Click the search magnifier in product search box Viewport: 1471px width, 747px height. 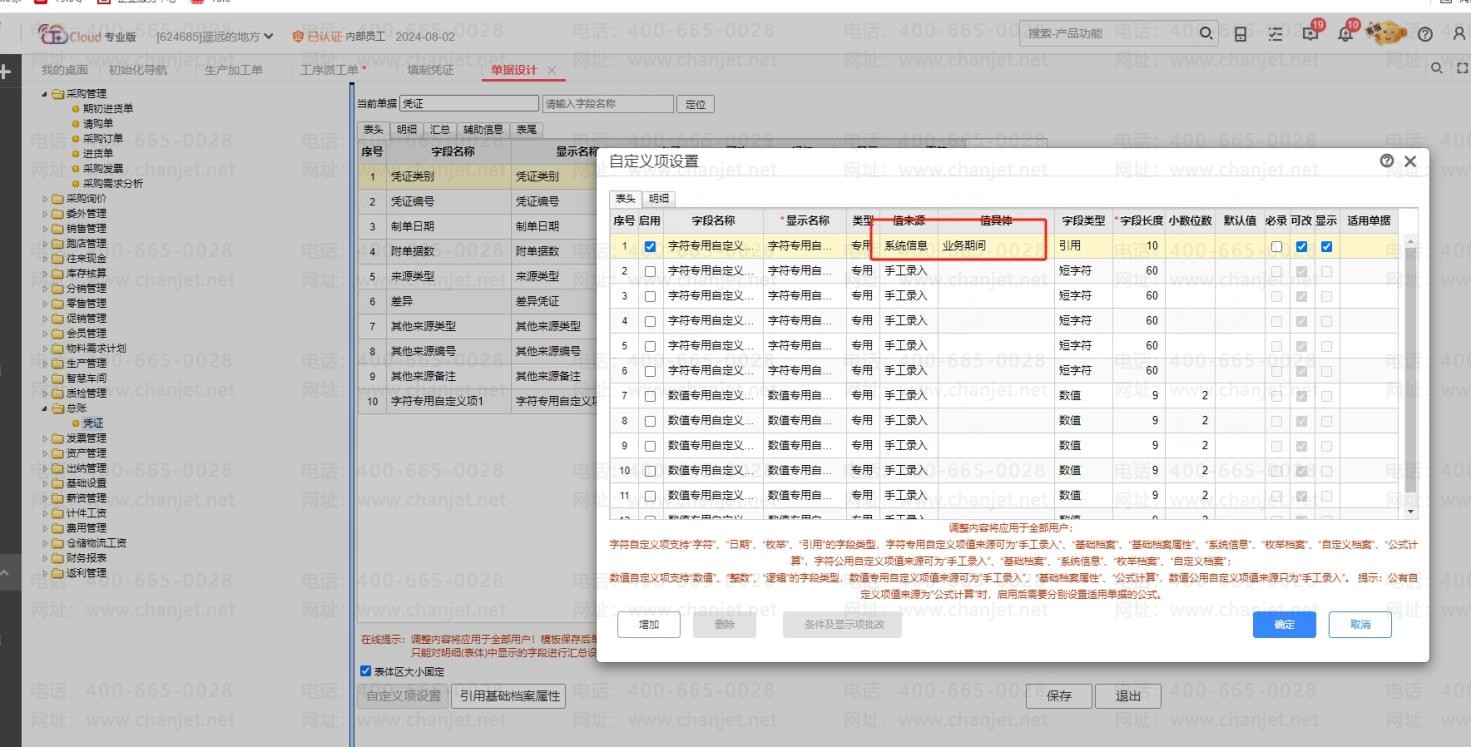coord(1208,35)
